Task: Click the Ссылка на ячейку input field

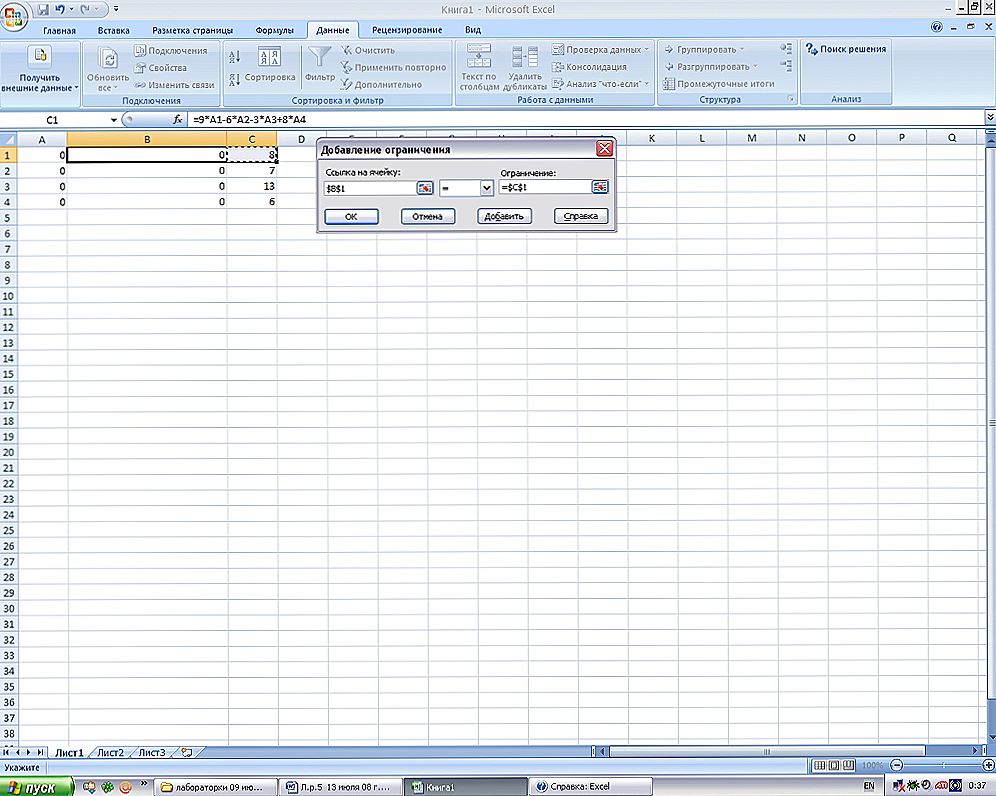Action: (369, 188)
